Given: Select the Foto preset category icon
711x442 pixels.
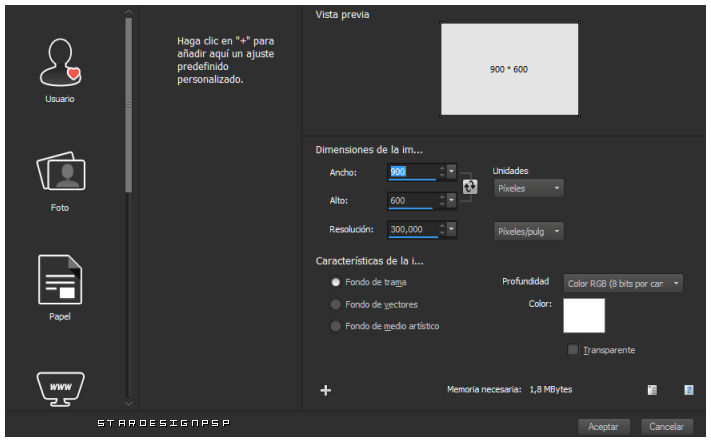Looking at the screenshot, I should (x=61, y=171).
